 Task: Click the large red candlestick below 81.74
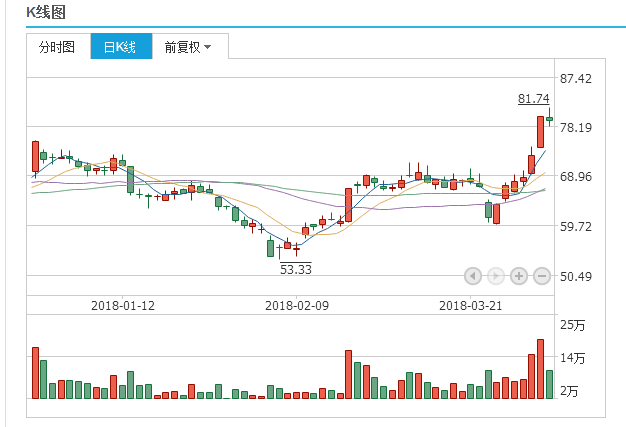(x=541, y=132)
